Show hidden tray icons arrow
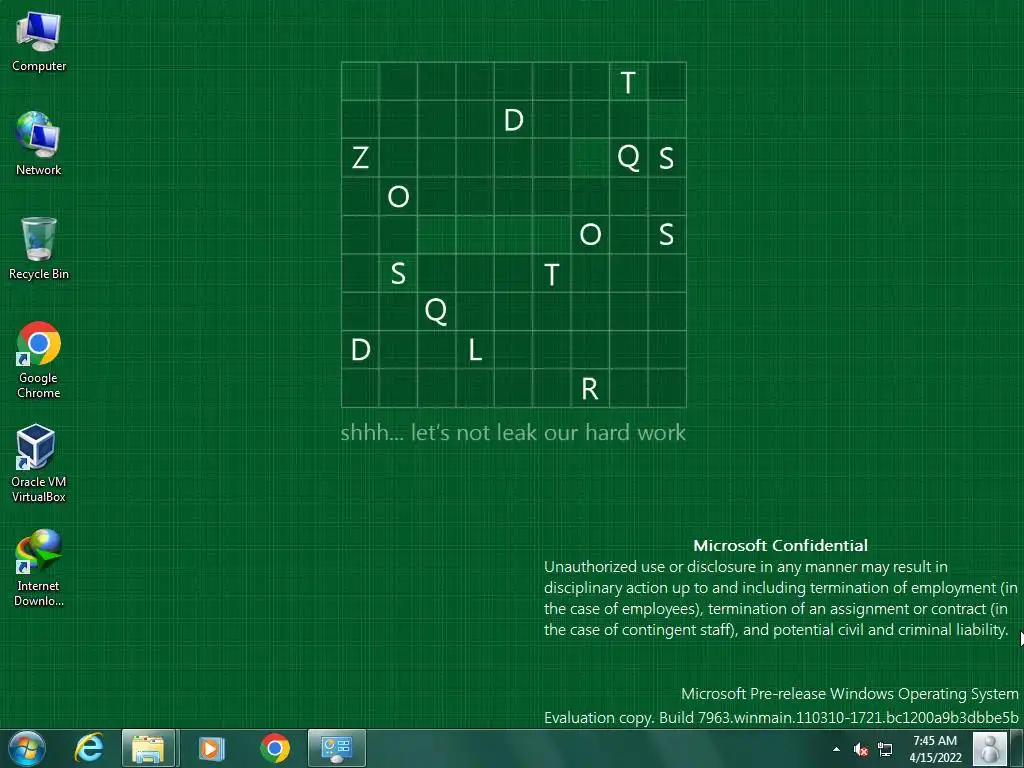This screenshot has width=1024, height=768. pos(837,749)
